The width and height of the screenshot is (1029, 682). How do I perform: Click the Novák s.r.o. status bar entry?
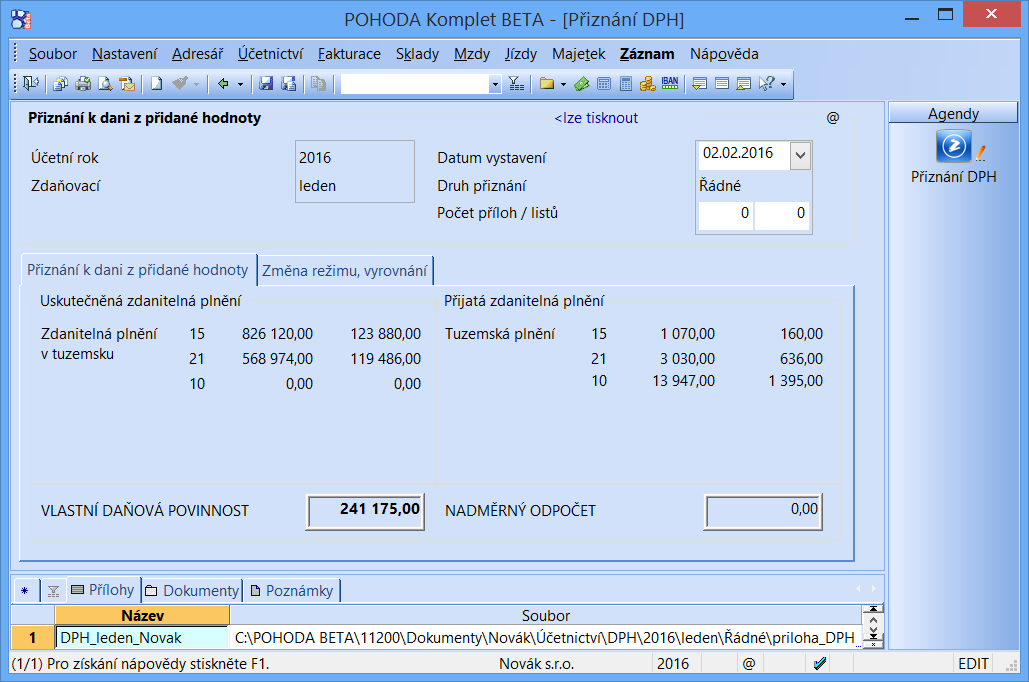[x=537, y=664]
